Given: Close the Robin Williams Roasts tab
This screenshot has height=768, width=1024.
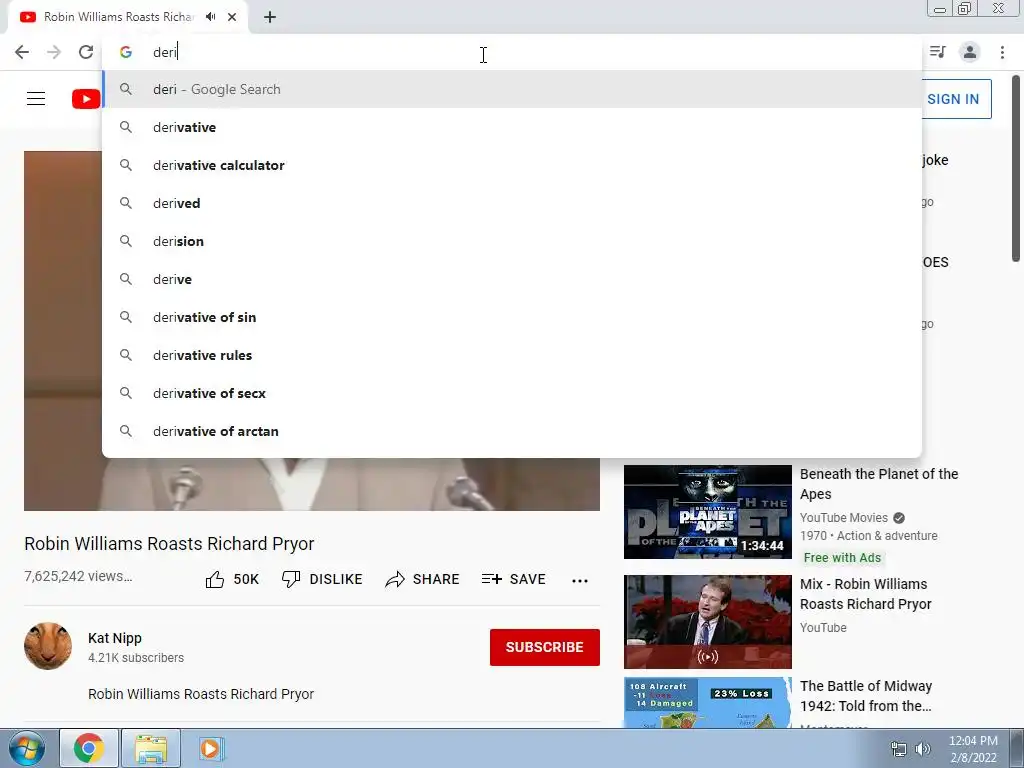Looking at the screenshot, I should click(x=232, y=17).
